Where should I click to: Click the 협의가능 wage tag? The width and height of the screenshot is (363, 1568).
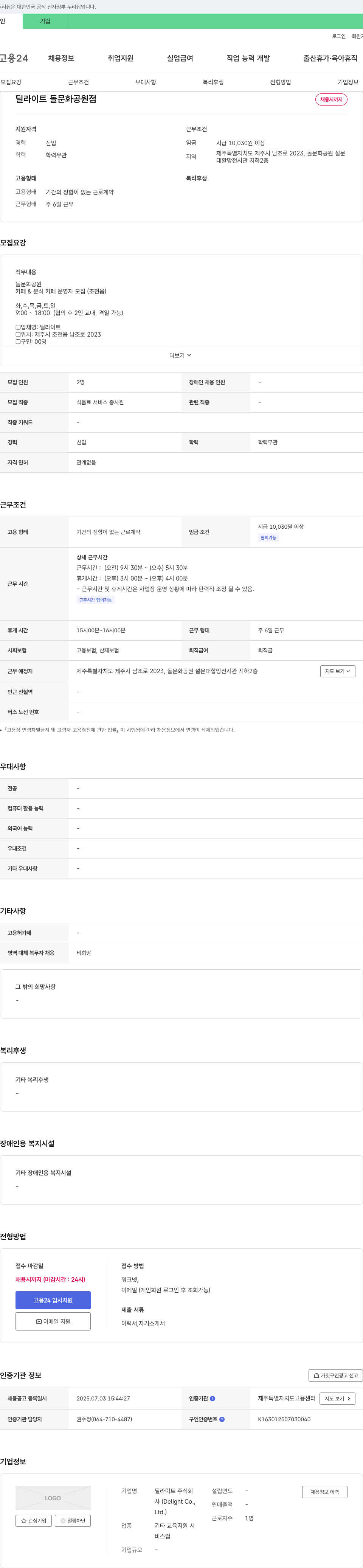pyautogui.click(x=268, y=537)
